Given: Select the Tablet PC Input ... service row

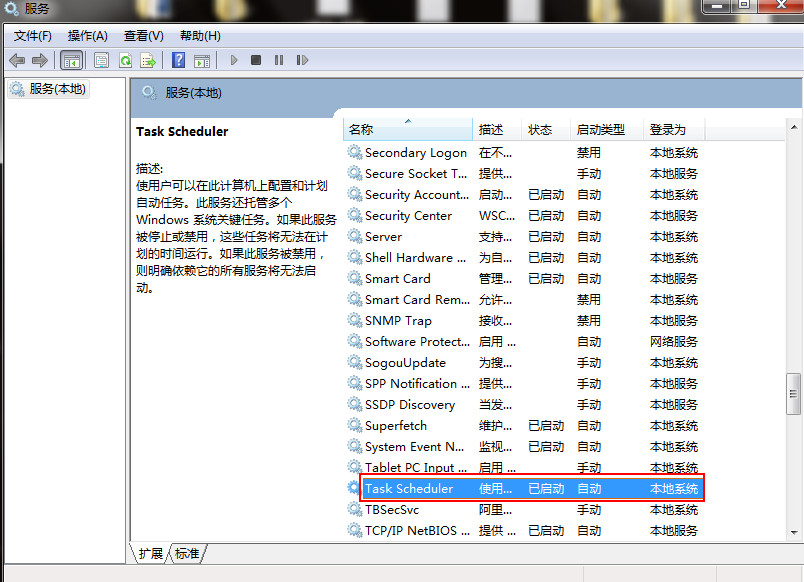Looking at the screenshot, I should pos(523,468).
